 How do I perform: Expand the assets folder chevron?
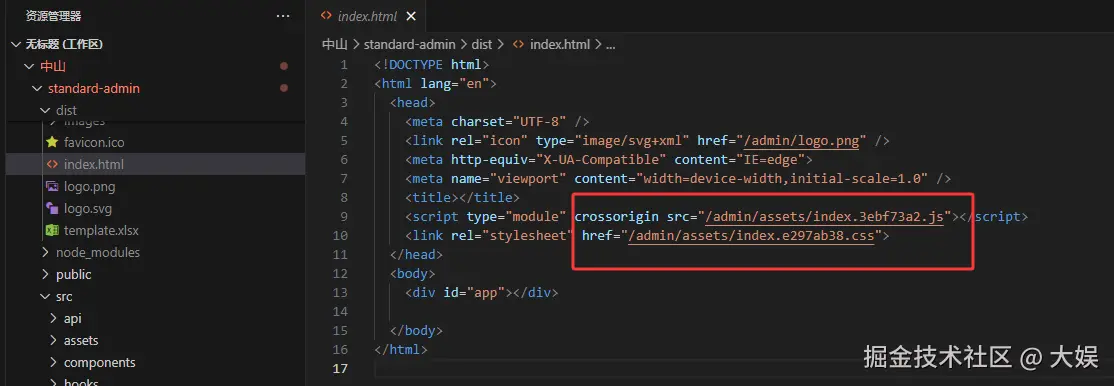[53, 341]
